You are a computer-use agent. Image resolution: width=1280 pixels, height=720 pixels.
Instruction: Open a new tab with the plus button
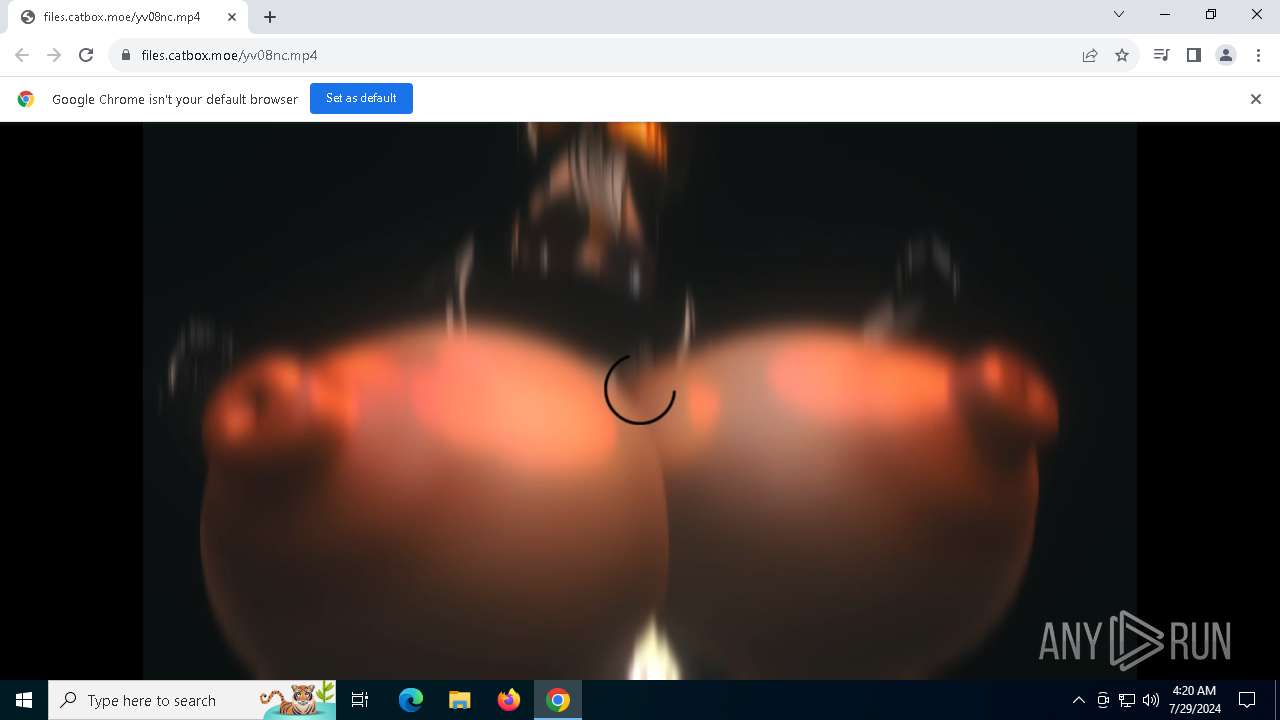click(270, 17)
